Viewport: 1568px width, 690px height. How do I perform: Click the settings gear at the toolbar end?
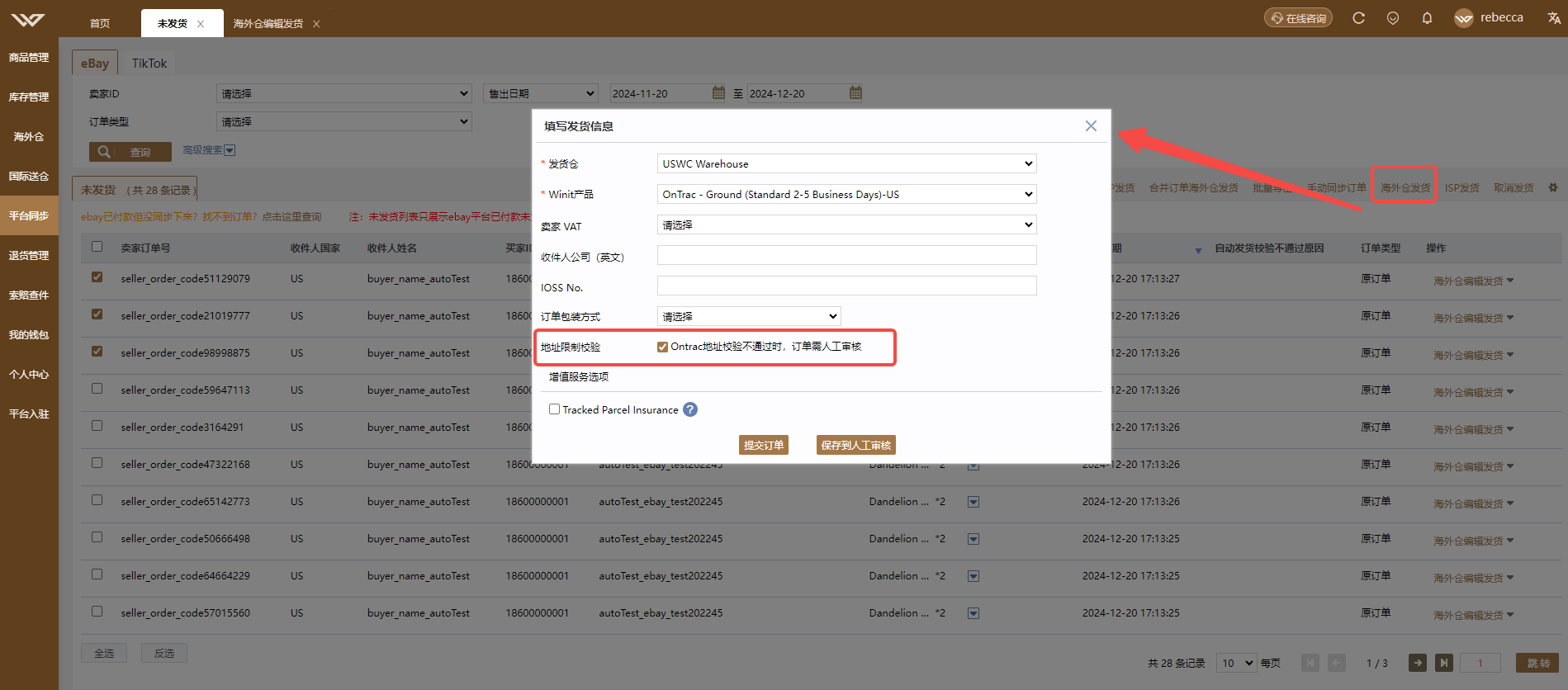[x=1553, y=187]
